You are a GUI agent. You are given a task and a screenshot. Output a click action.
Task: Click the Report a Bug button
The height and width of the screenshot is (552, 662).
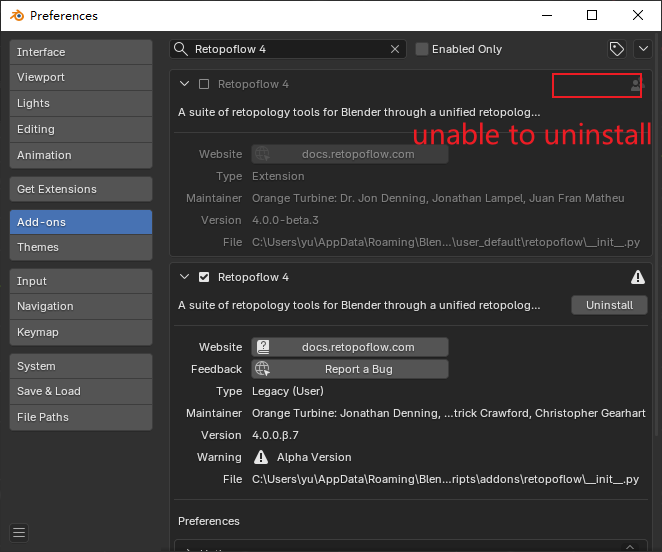click(x=350, y=369)
